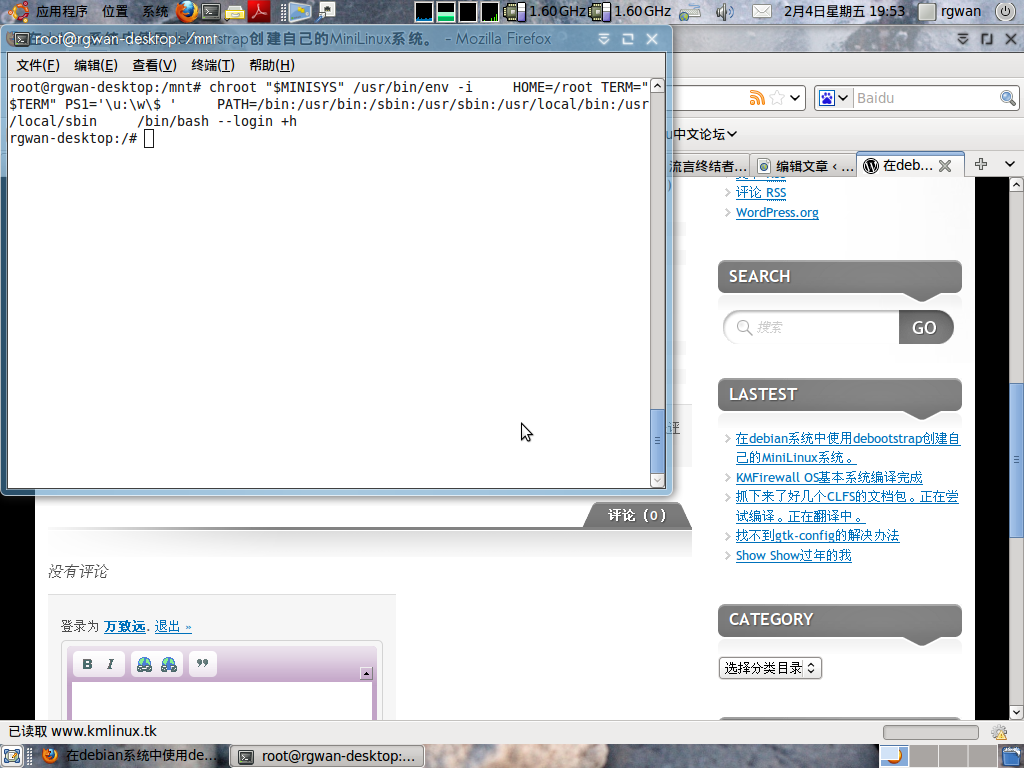Toggle italic in the comment editor
Image resolution: width=1024 pixels, height=768 pixels.
pos(111,664)
